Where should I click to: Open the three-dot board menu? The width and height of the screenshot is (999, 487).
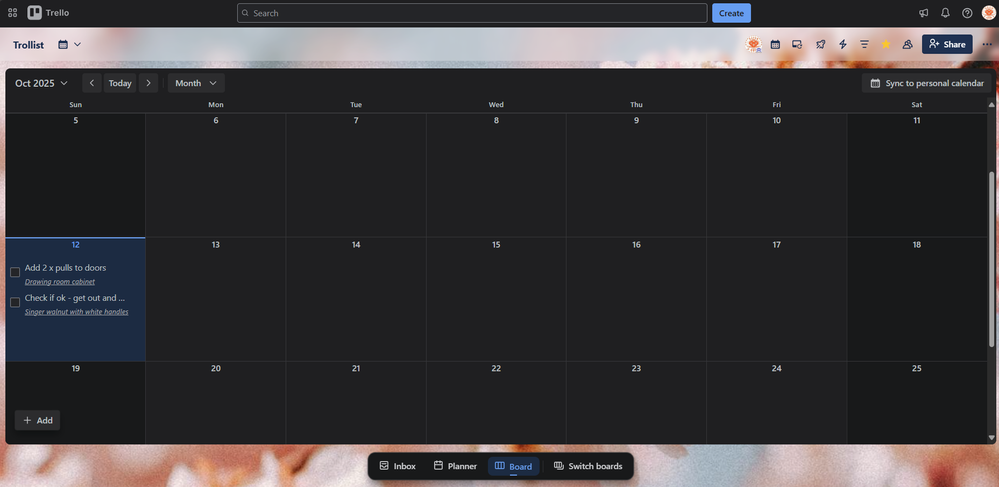click(987, 45)
